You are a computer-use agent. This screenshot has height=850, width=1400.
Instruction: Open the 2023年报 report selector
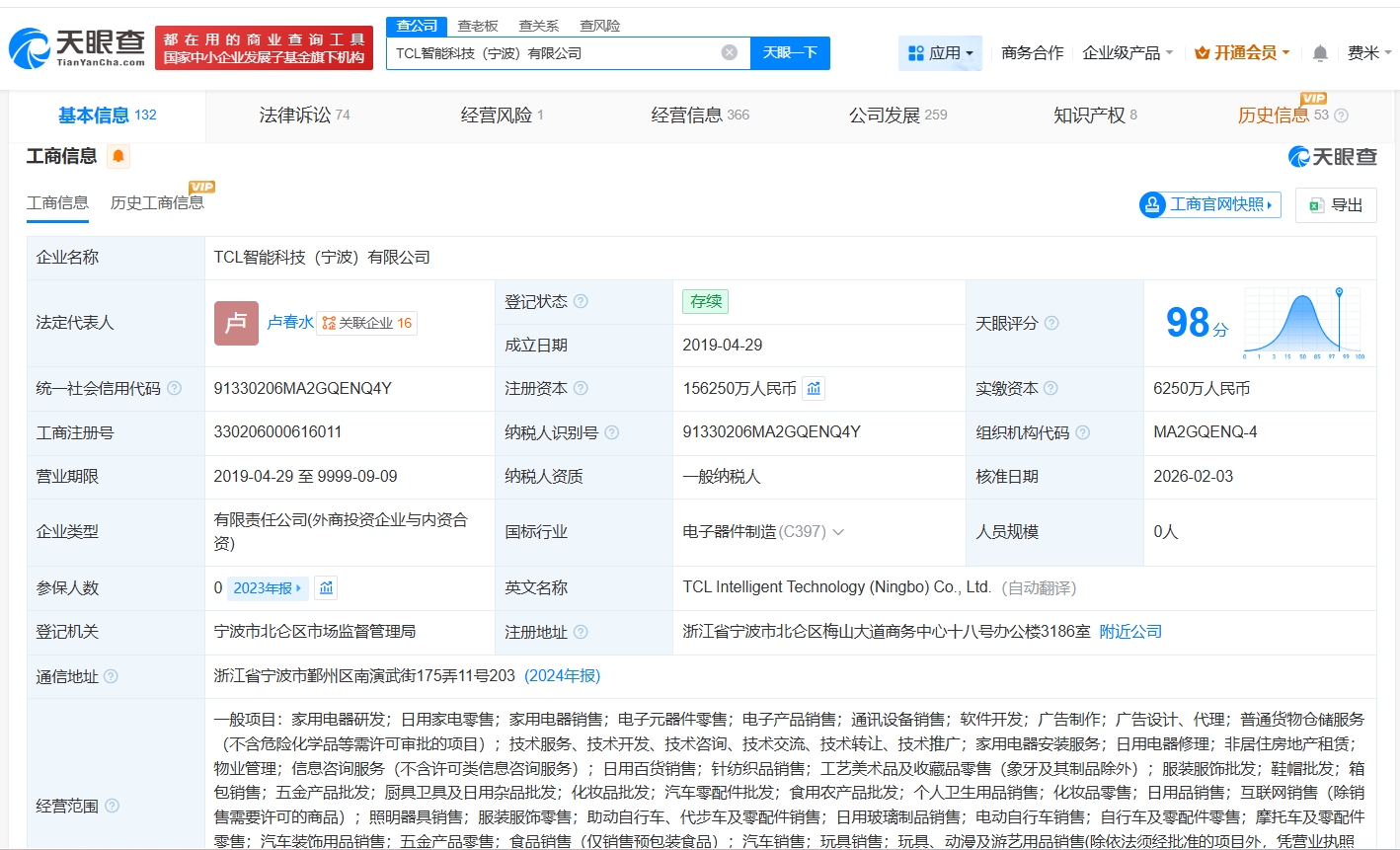[x=268, y=588]
